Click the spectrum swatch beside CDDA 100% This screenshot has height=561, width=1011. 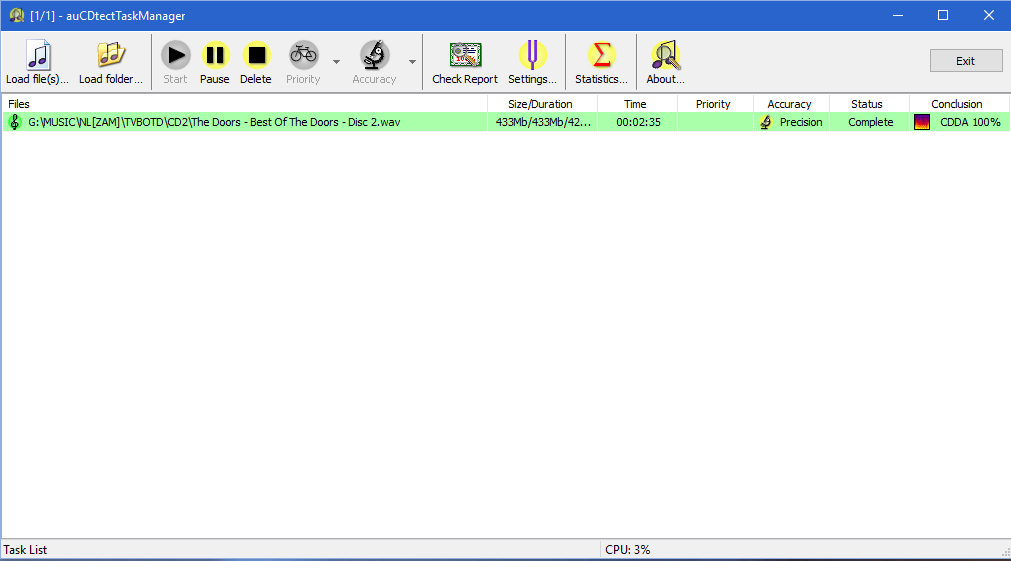[922, 122]
